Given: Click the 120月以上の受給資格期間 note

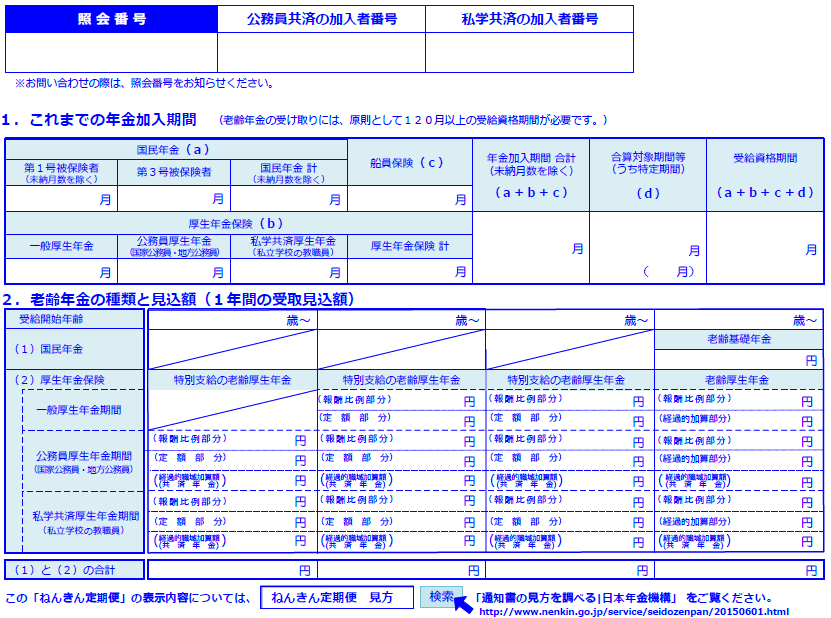Looking at the screenshot, I should tap(413, 120).
